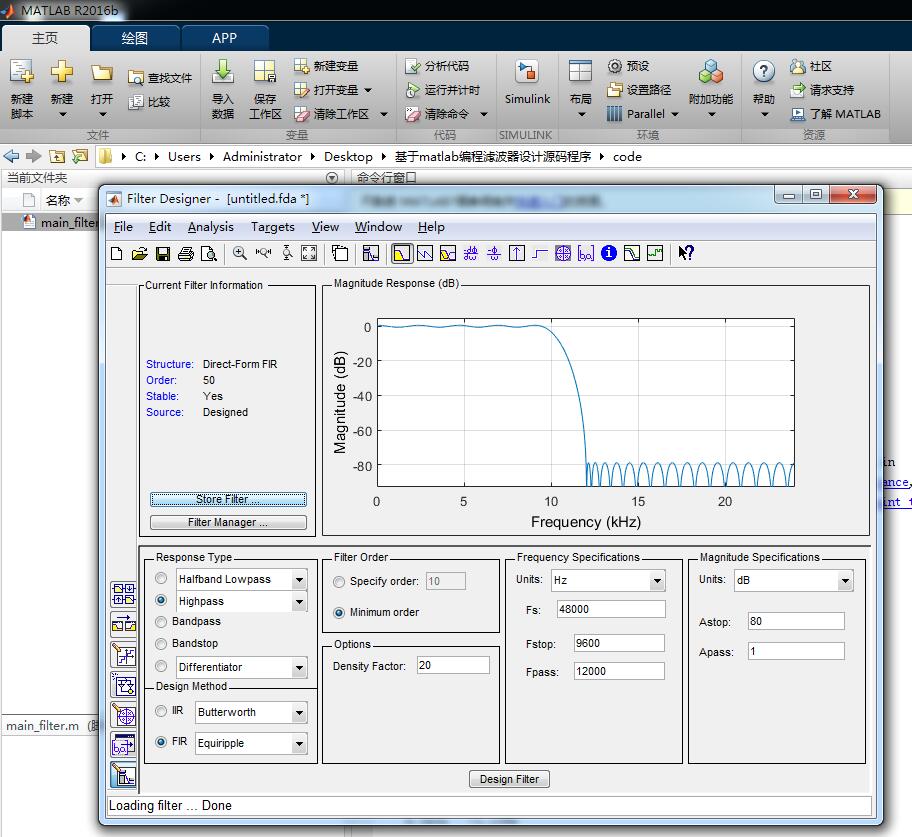Screen dimensions: 912x837
Task: Open session folder icon in Filter Designer
Action: (140, 254)
